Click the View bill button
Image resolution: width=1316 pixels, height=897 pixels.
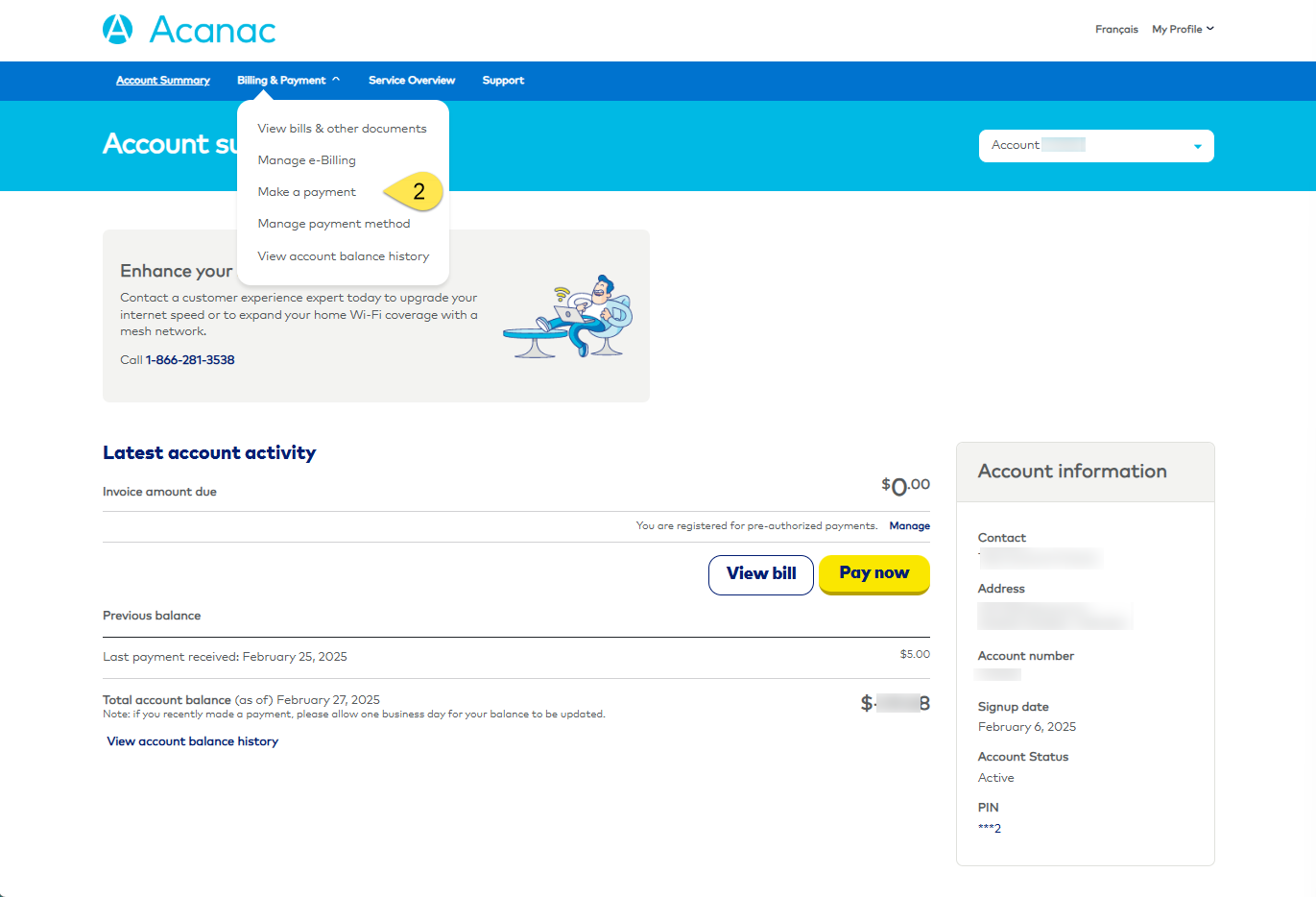(x=761, y=574)
